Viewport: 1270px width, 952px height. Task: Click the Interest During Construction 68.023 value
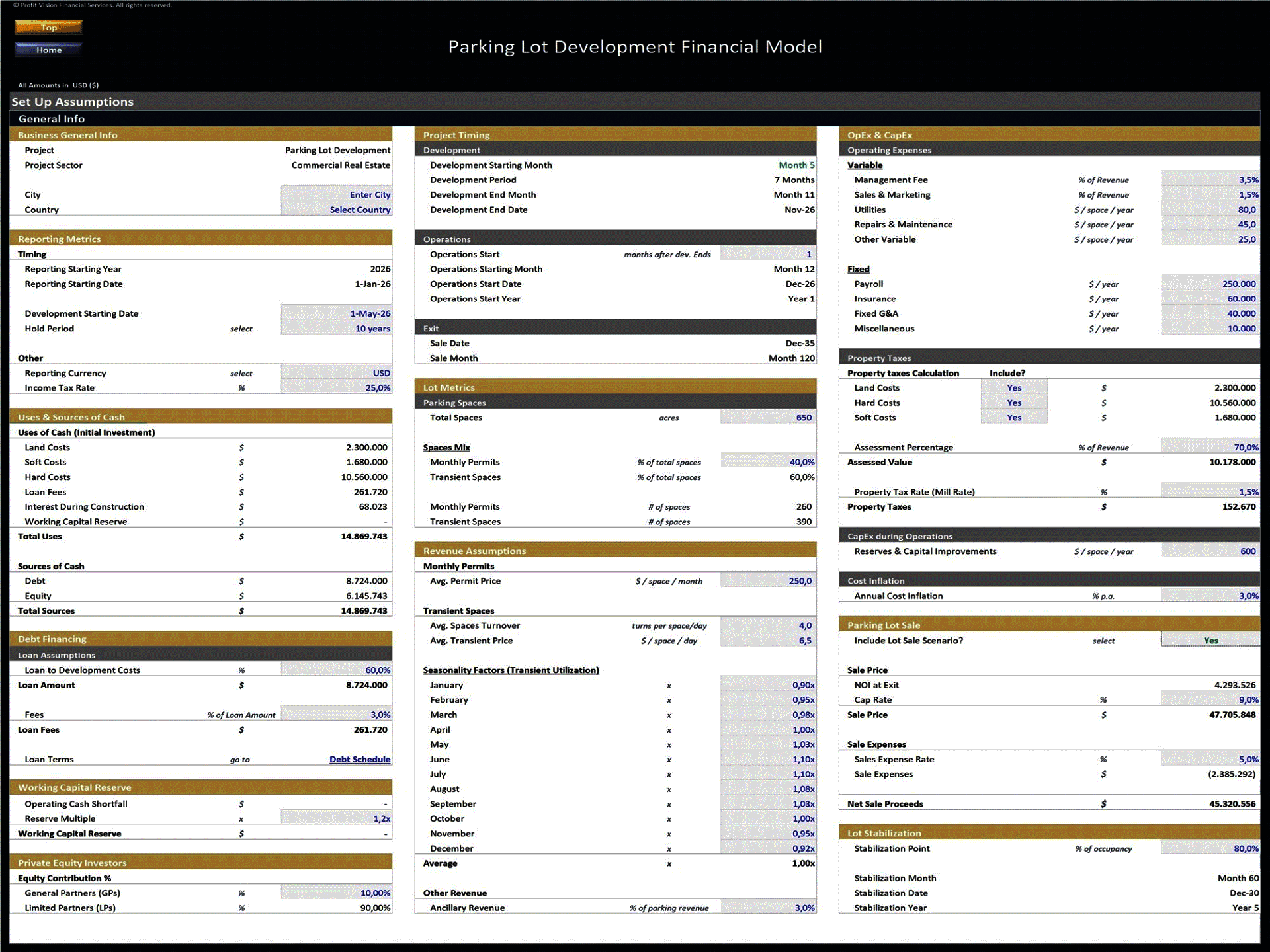(373, 506)
